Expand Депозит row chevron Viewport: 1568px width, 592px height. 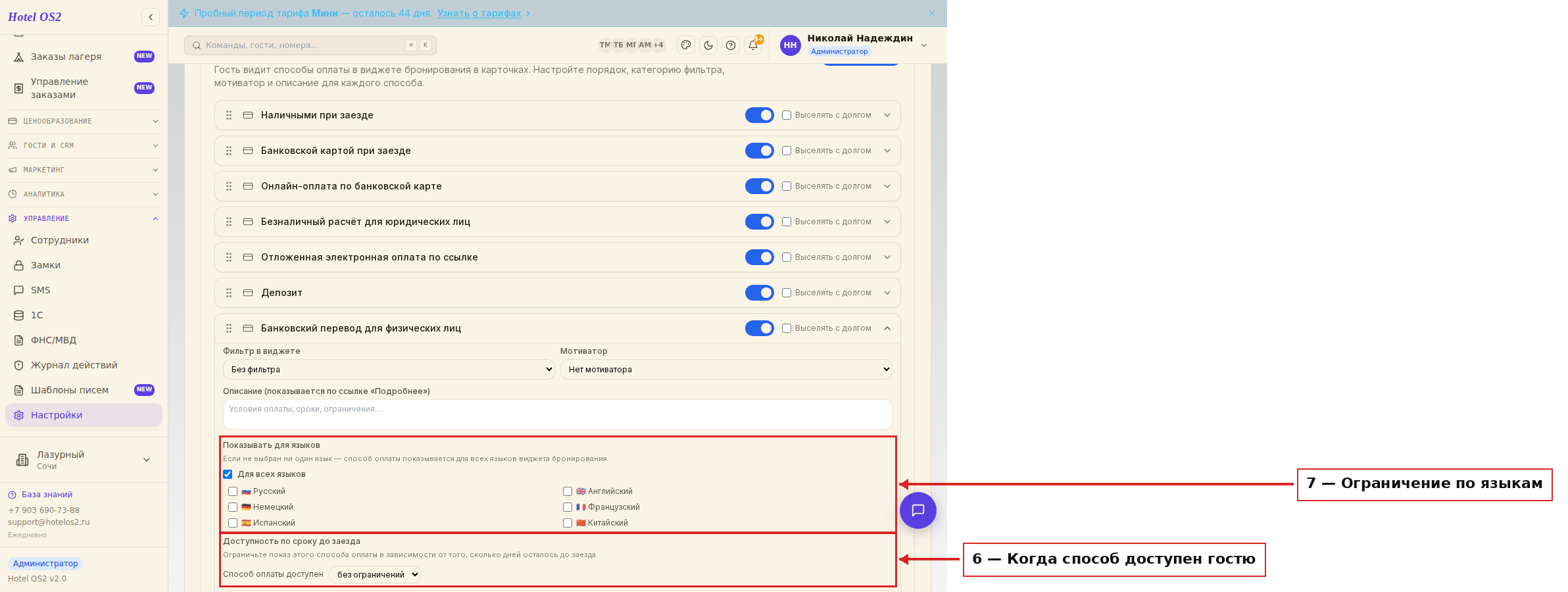887,293
